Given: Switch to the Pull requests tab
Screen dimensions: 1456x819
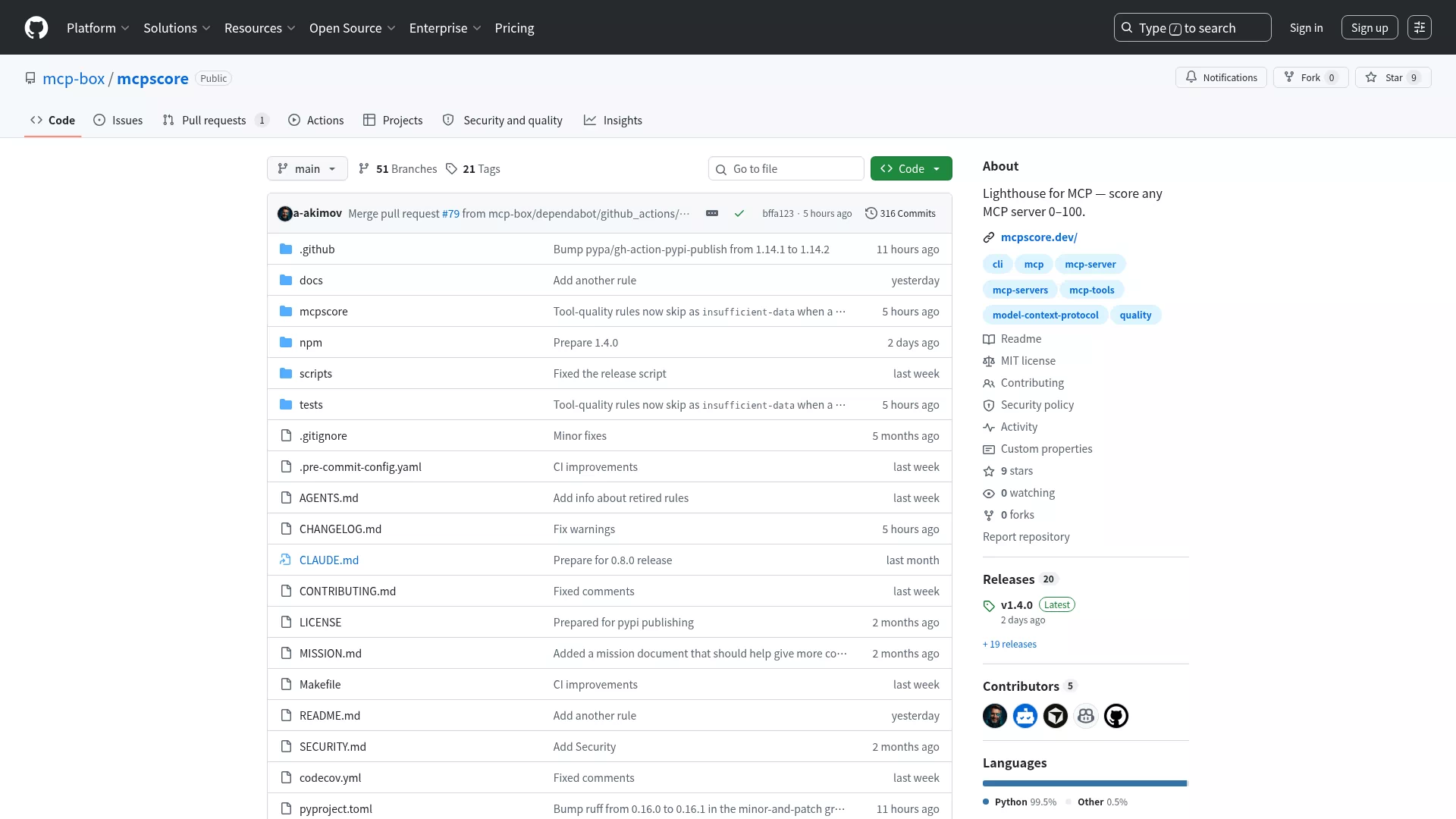Looking at the screenshot, I should tap(215, 121).
